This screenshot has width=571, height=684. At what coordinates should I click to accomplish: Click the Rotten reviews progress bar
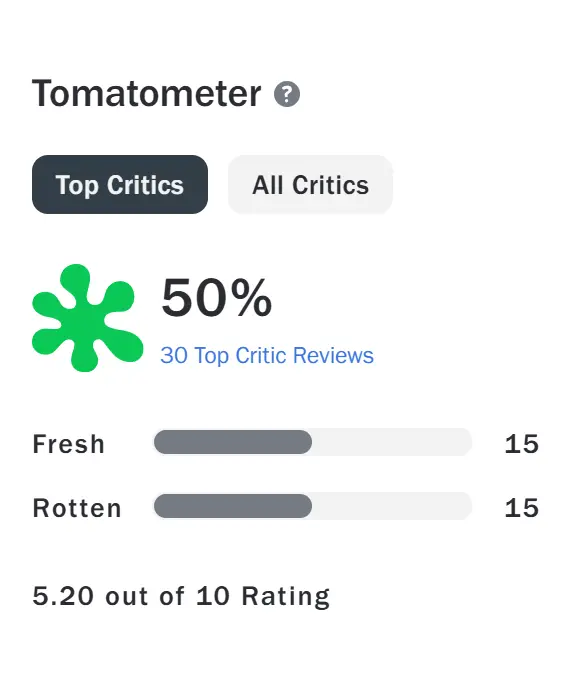click(x=313, y=506)
